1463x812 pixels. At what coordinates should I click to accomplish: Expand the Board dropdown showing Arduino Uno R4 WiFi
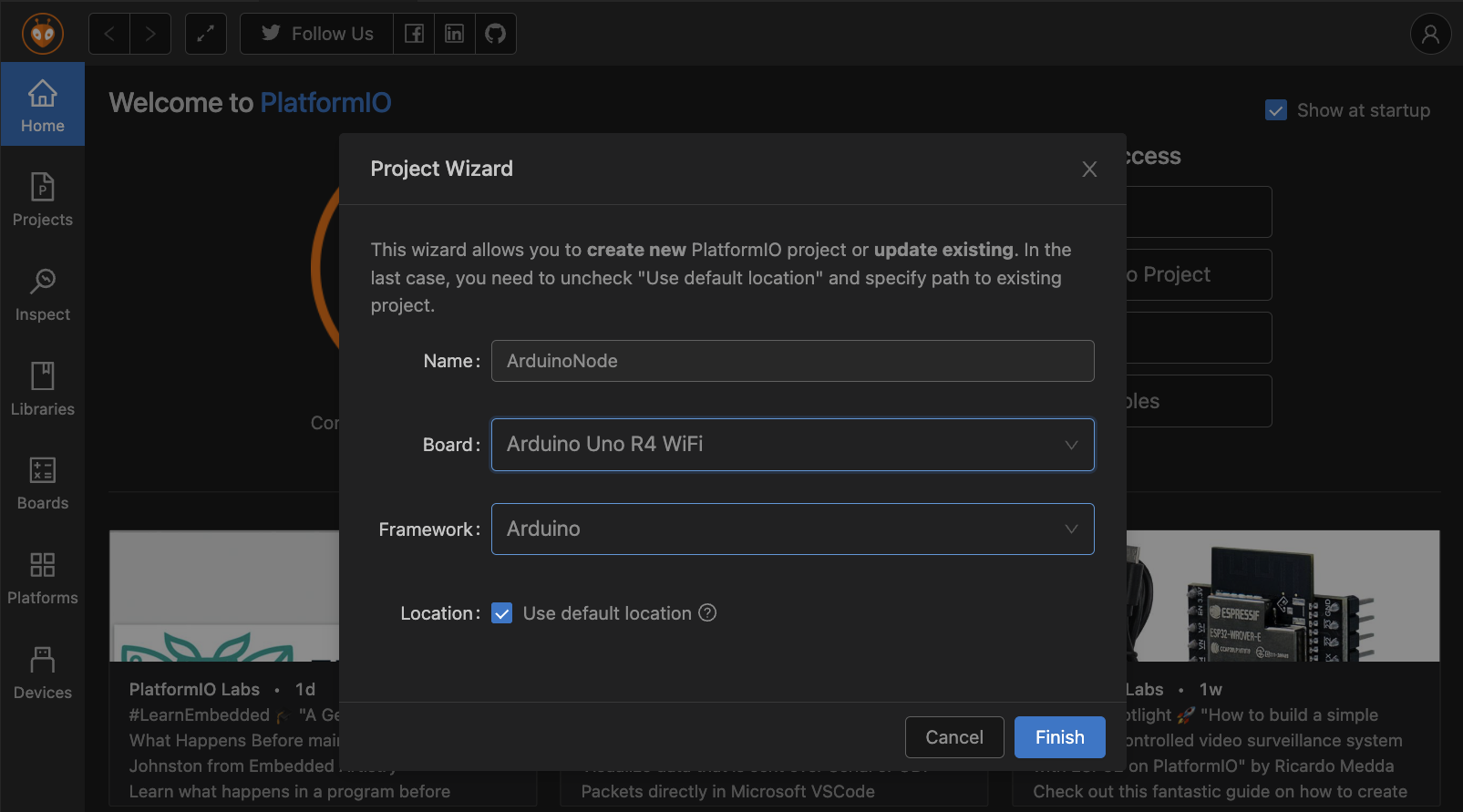[792, 445]
